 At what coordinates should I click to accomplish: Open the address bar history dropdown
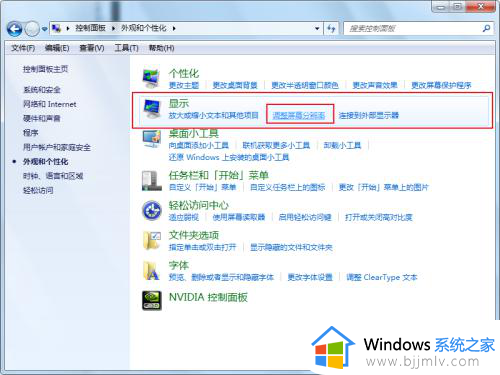[317, 29]
